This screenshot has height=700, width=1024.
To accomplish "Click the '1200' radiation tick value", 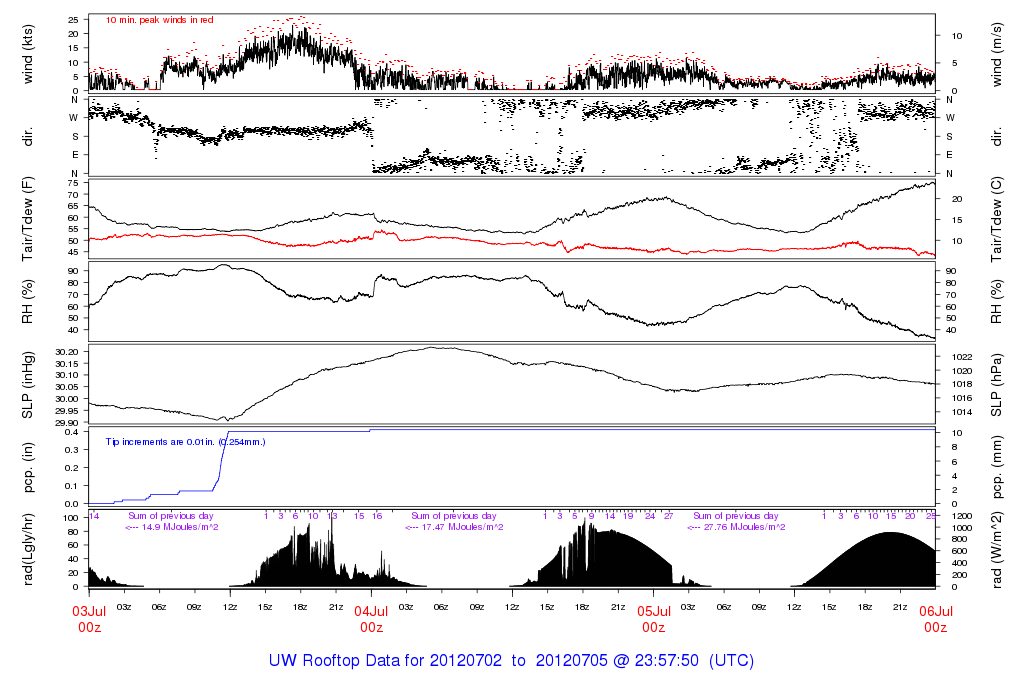I will pos(962,517).
